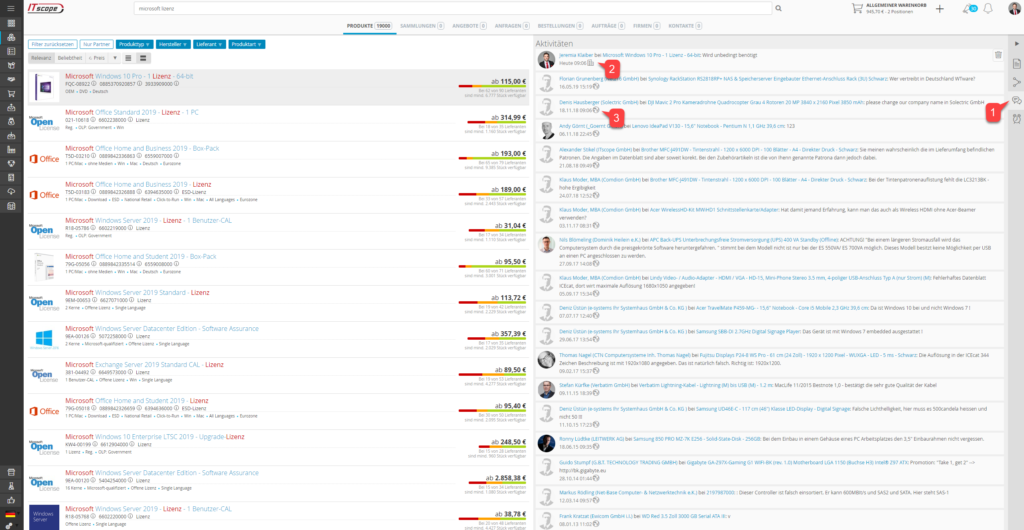Open the Bestellungen tab
The width and height of the screenshot is (1024, 530).
560,25
